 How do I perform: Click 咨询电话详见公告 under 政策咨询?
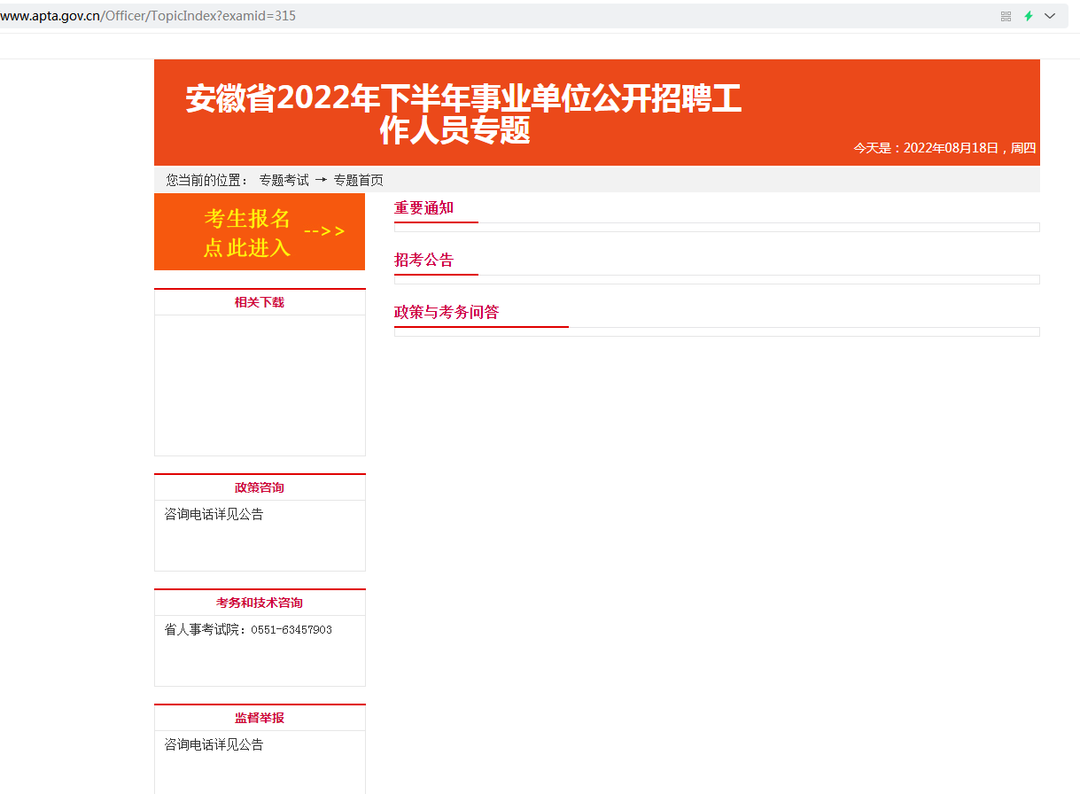(214, 514)
